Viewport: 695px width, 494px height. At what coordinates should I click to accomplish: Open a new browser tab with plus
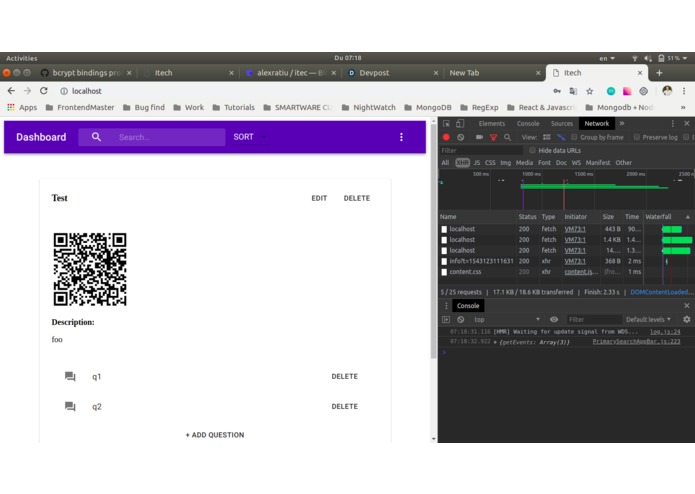[660, 73]
